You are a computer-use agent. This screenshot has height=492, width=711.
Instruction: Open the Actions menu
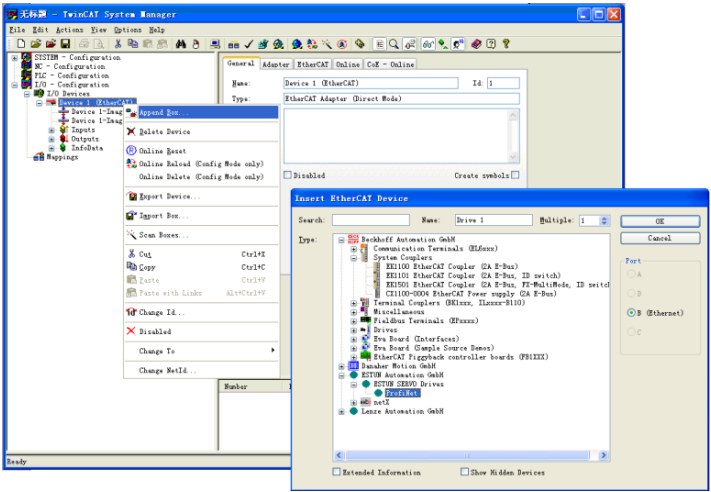coord(69,30)
